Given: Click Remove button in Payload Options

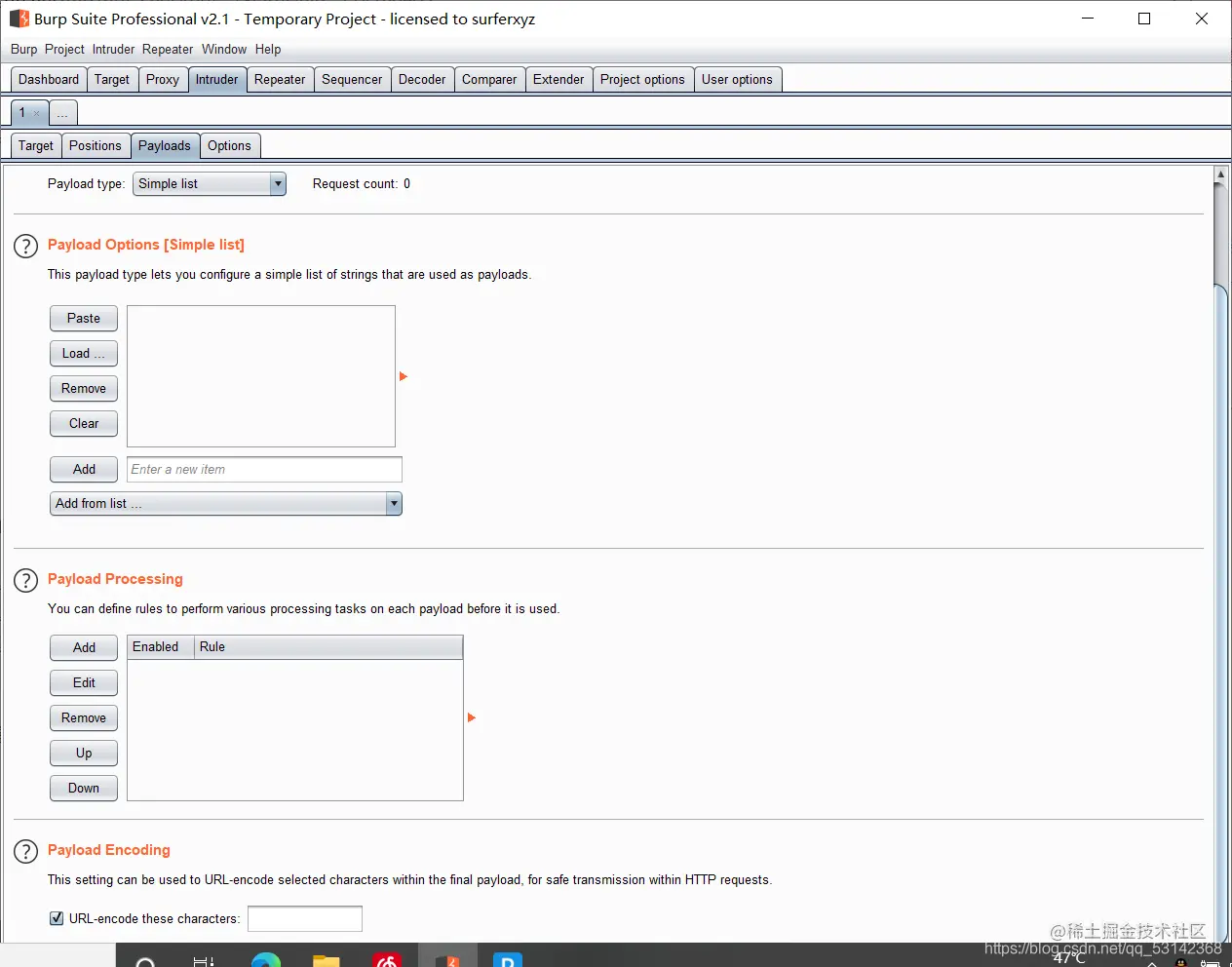Looking at the screenshot, I should (x=84, y=389).
